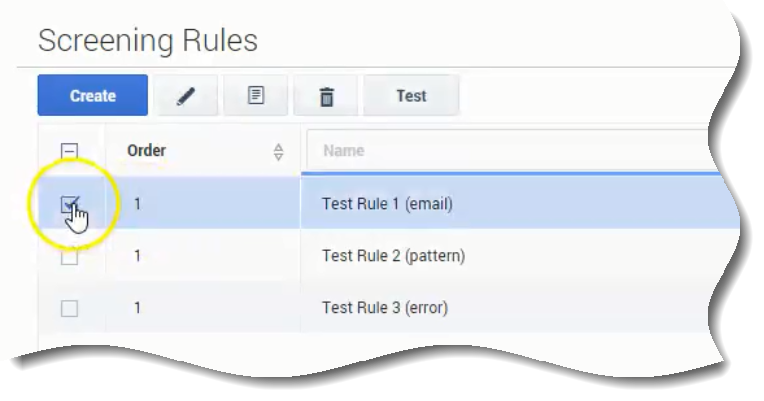Uncheck the Test Rule 1 (email) checkbox
The width and height of the screenshot is (764, 401).
point(70,204)
